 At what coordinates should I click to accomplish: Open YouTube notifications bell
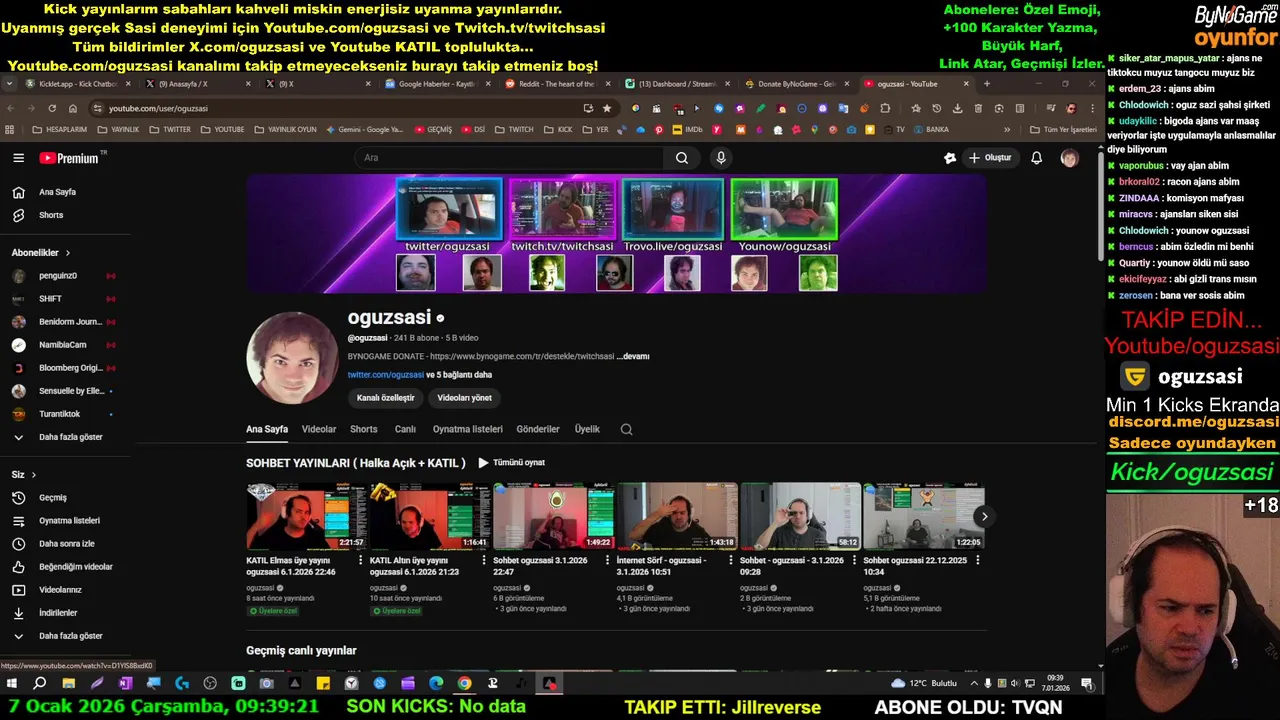(x=1036, y=158)
